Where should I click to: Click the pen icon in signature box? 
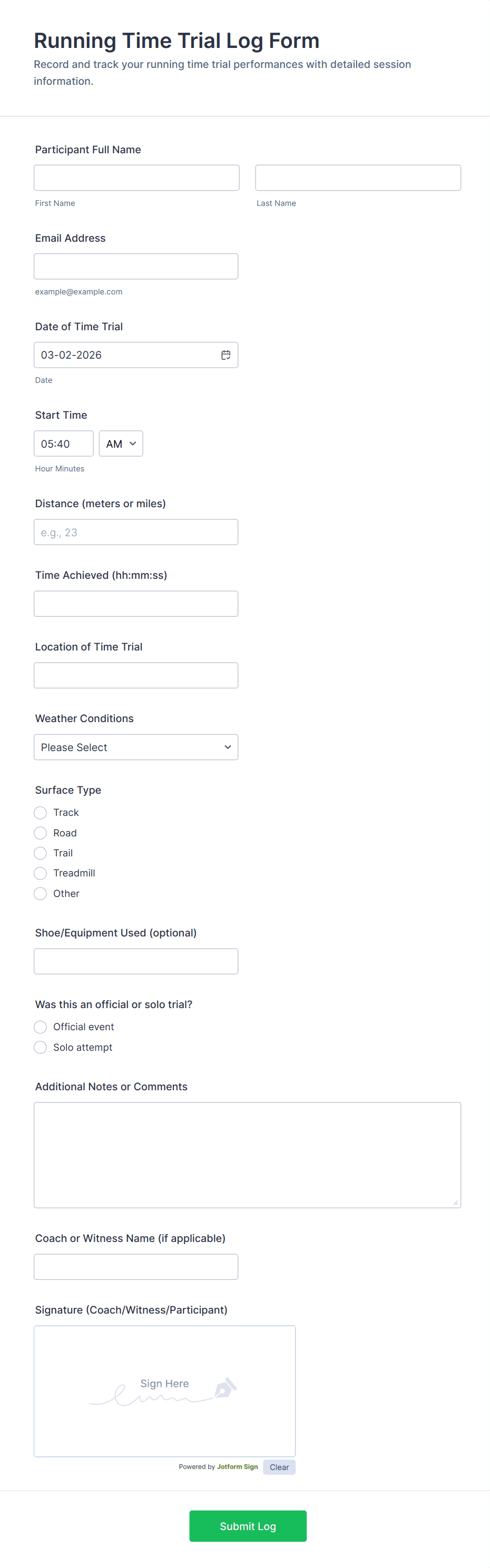[x=225, y=1387]
